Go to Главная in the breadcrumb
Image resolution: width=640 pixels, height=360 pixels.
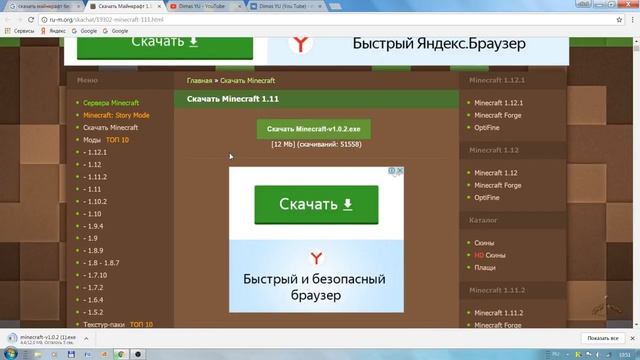tap(199, 81)
